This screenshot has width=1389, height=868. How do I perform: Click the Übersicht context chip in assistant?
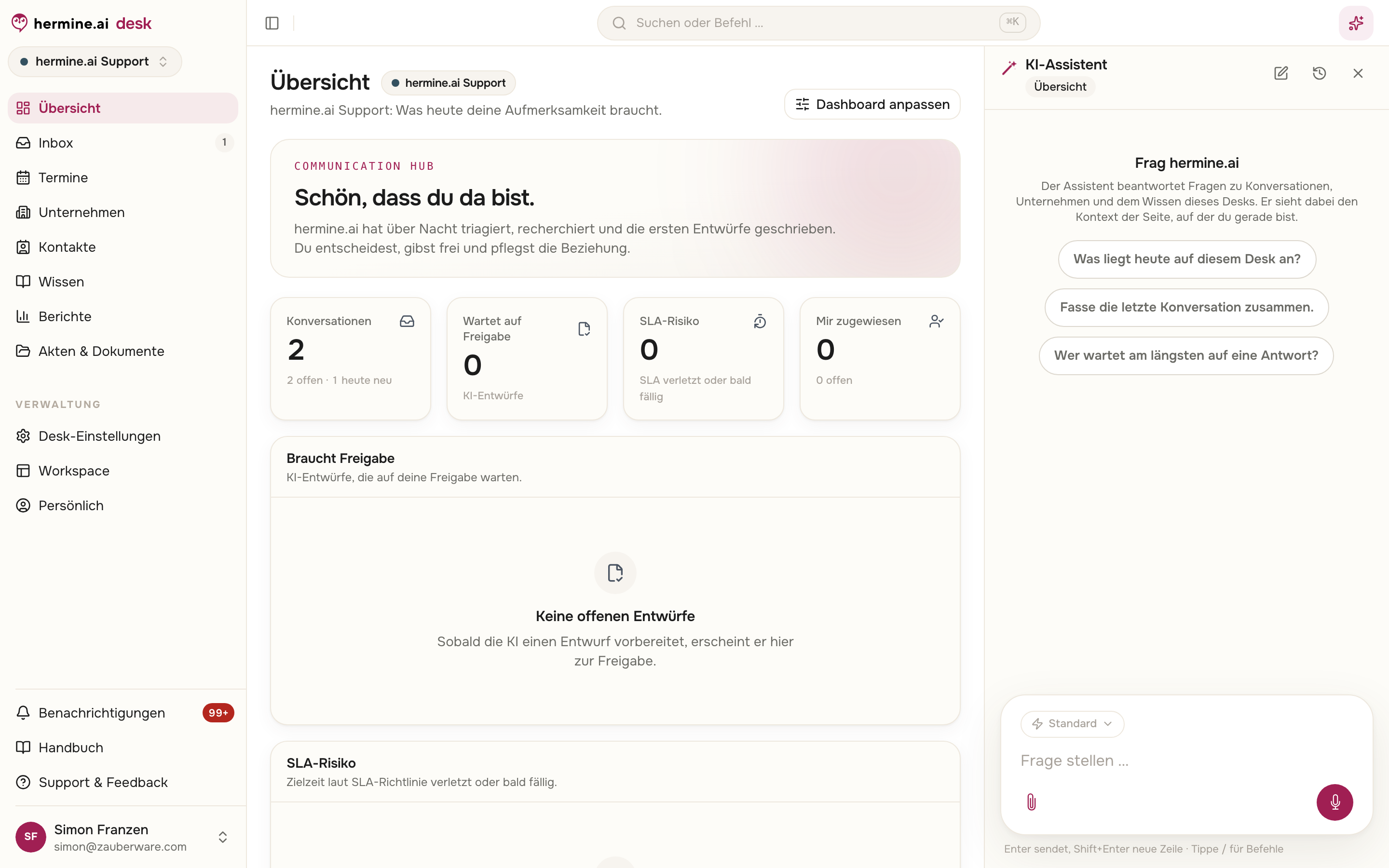pos(1060,87)
